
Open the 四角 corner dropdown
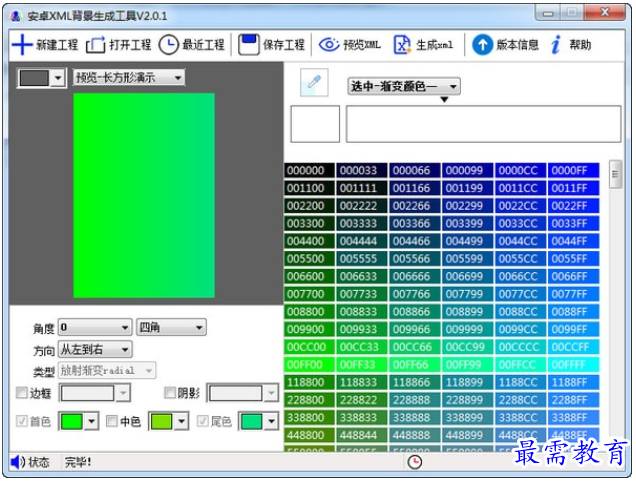pos(171,327)
